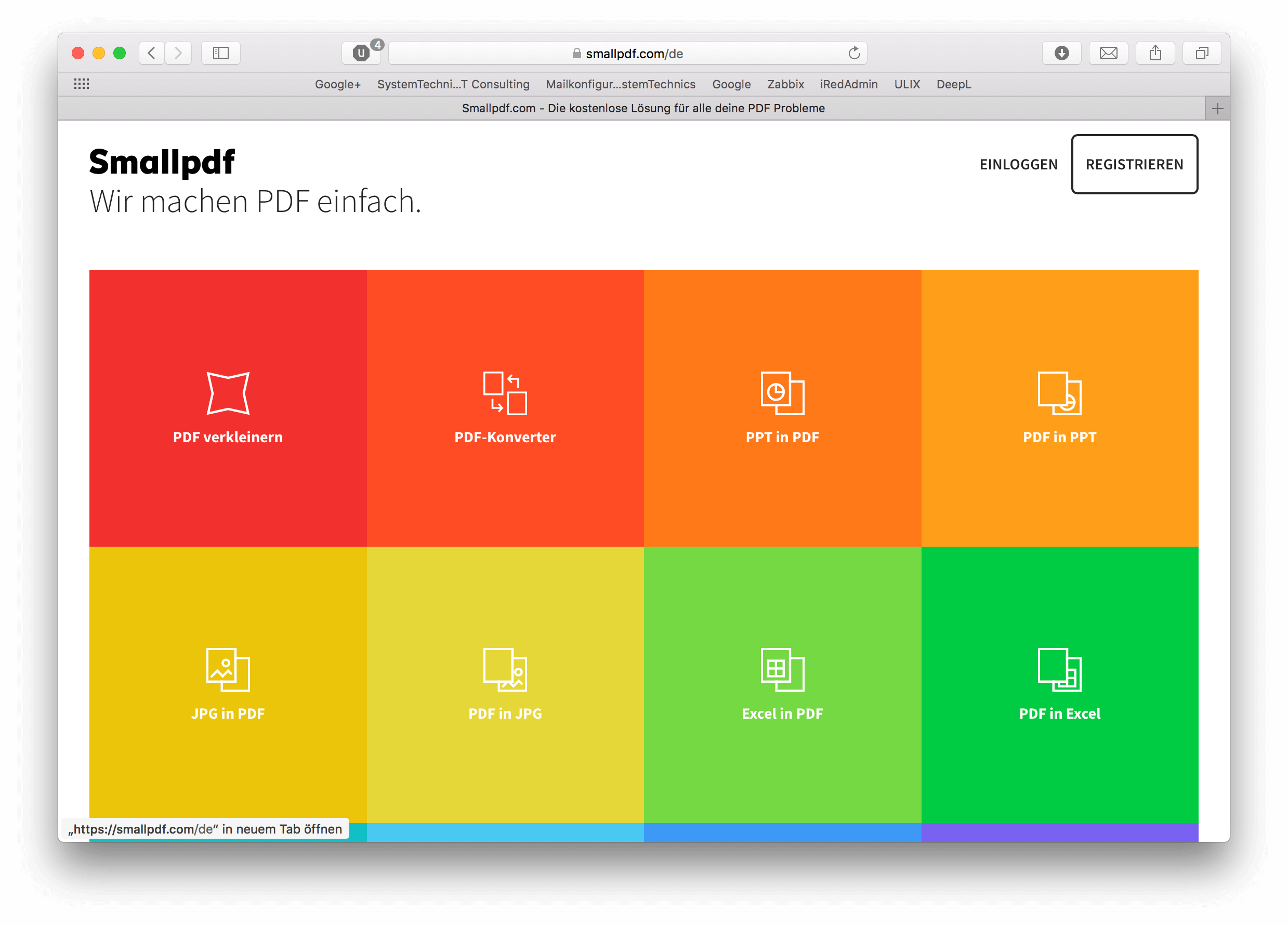Click the blue tile at bottom row

point(782,832)
